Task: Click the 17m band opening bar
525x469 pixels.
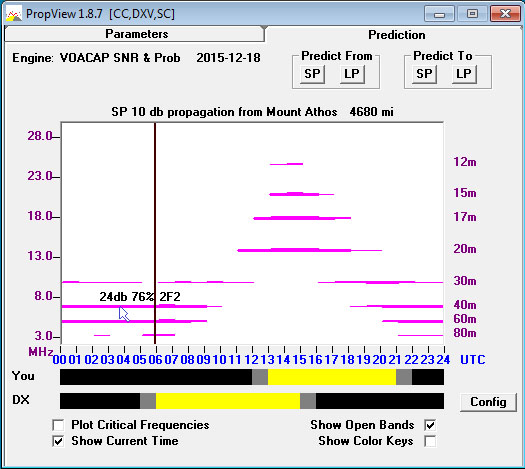Action: click(302, 218)
